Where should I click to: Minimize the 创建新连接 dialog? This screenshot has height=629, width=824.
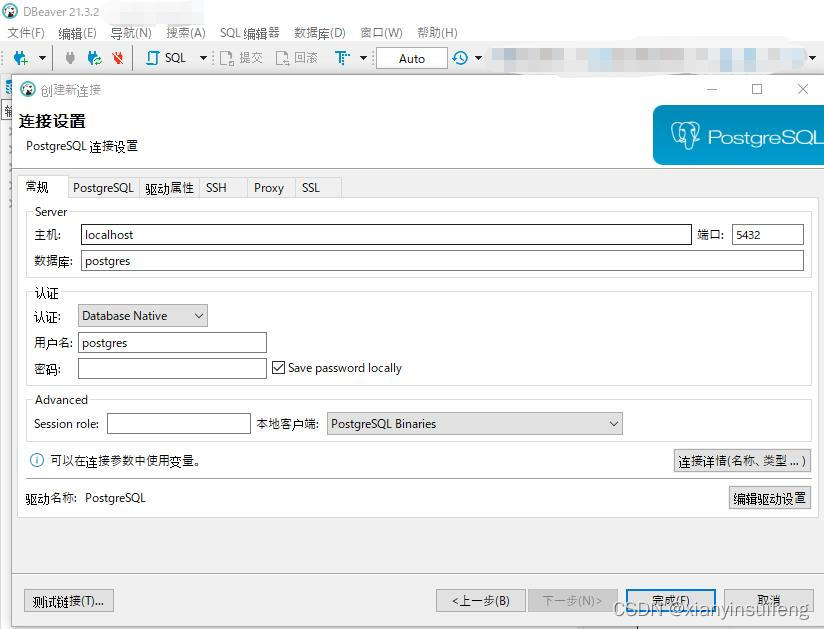click(x=712, y=89)
